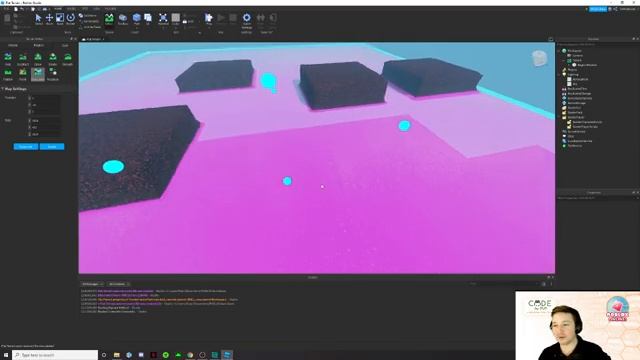The width and height of the screenshot is (640, 360).
Task: Toggle Collisions in the ribbon
Action: tap(88, 16)
